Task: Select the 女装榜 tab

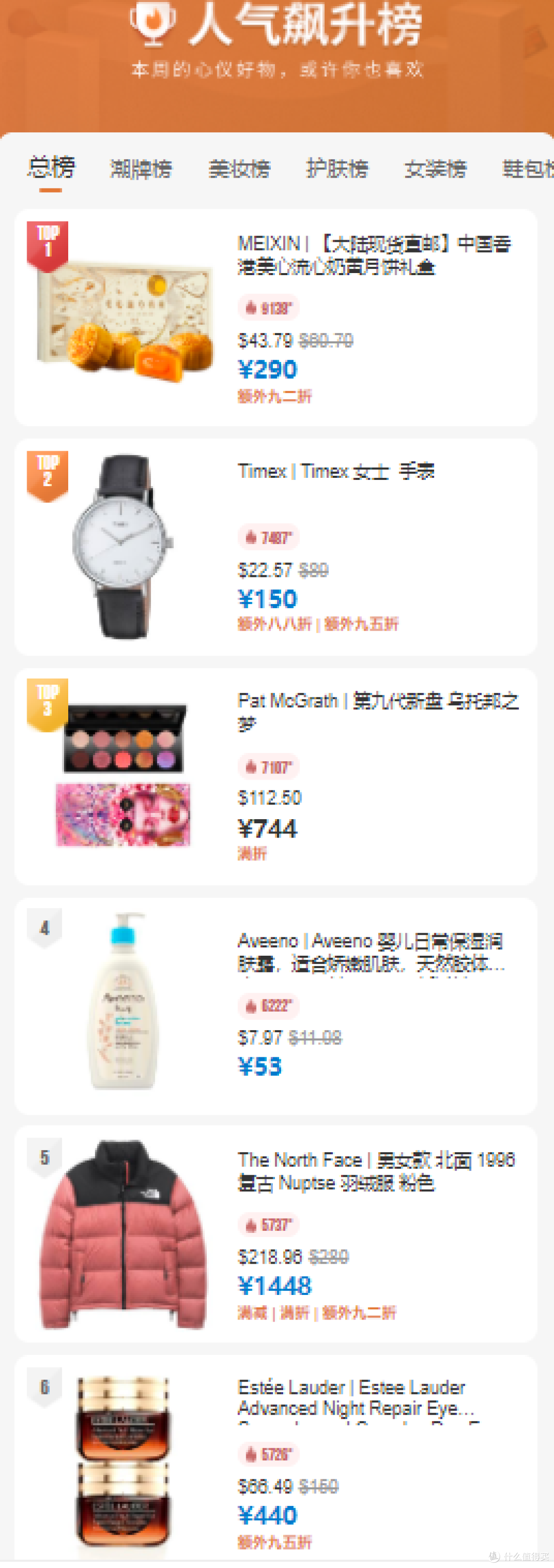Action: pyautogui.click(x=436, y=169)
